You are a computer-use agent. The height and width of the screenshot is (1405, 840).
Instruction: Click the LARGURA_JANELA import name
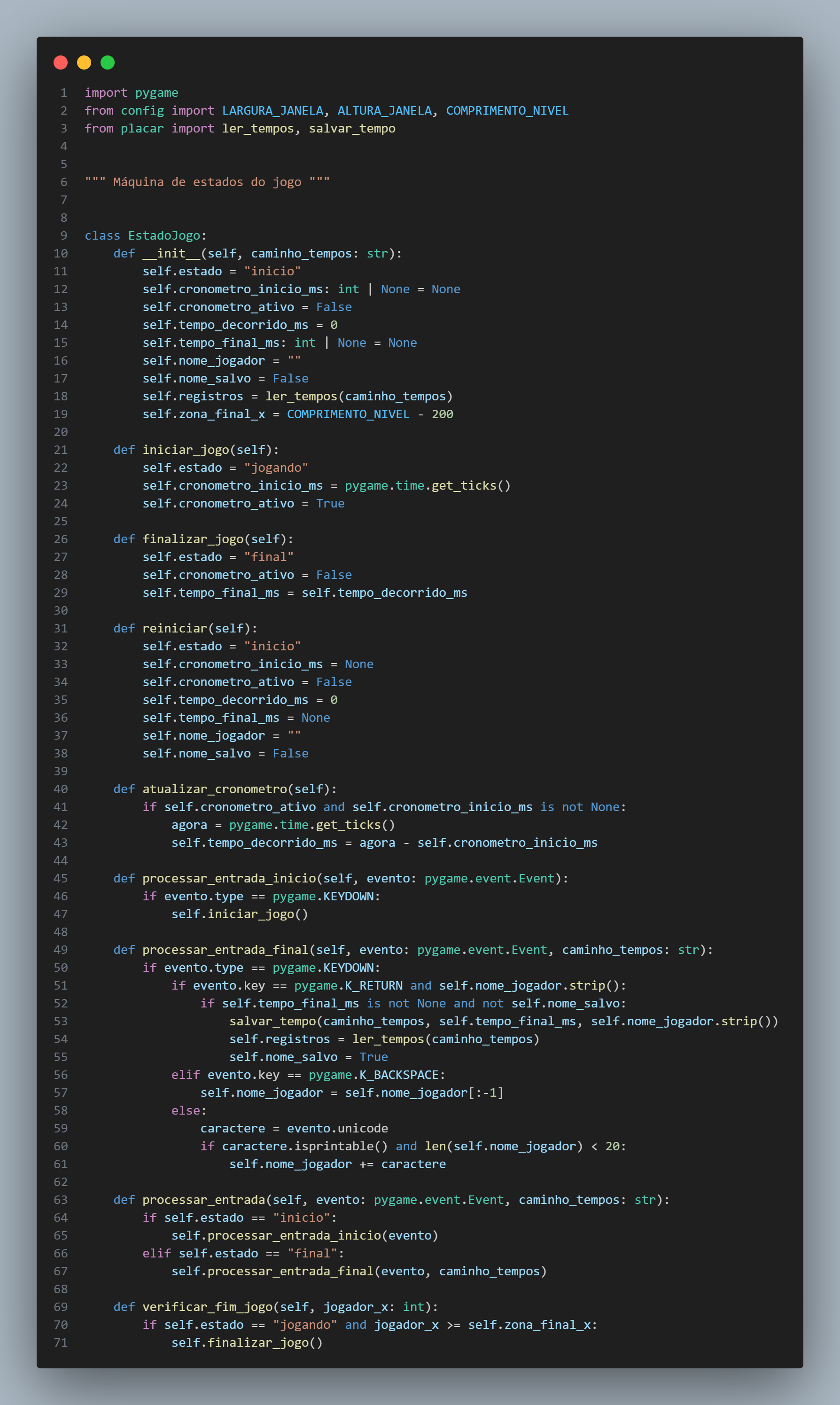tap(272, 110)
